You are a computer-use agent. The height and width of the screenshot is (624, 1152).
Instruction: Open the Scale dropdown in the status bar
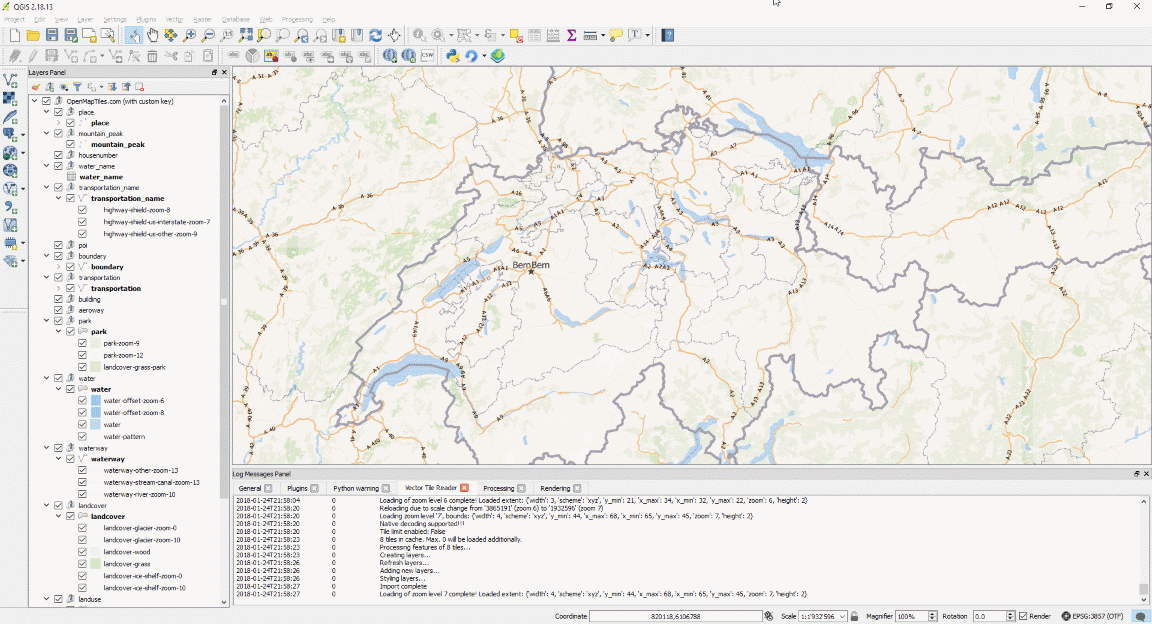point(843,616)
